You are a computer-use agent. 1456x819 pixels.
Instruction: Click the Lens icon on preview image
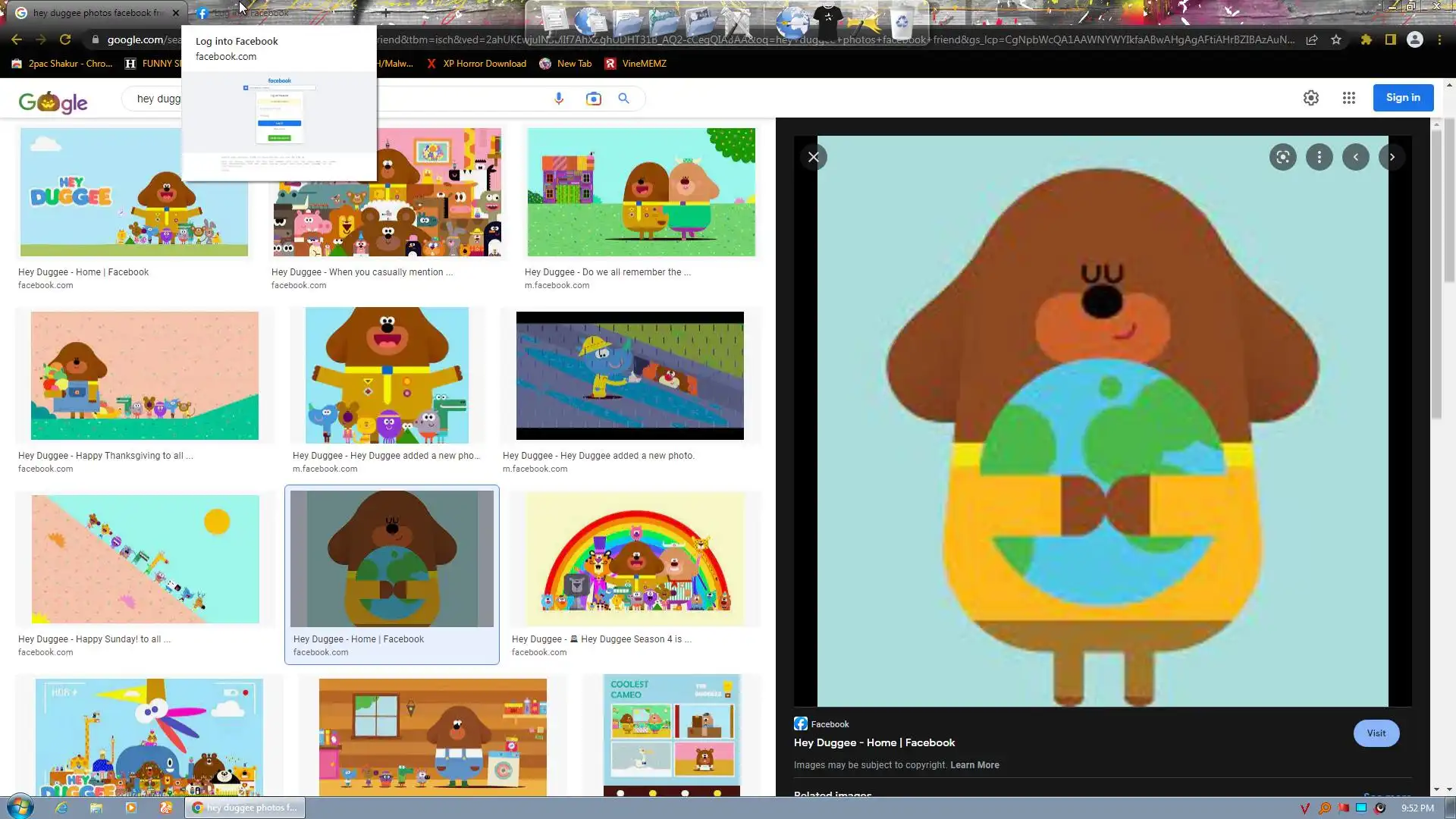(1282, 157)
